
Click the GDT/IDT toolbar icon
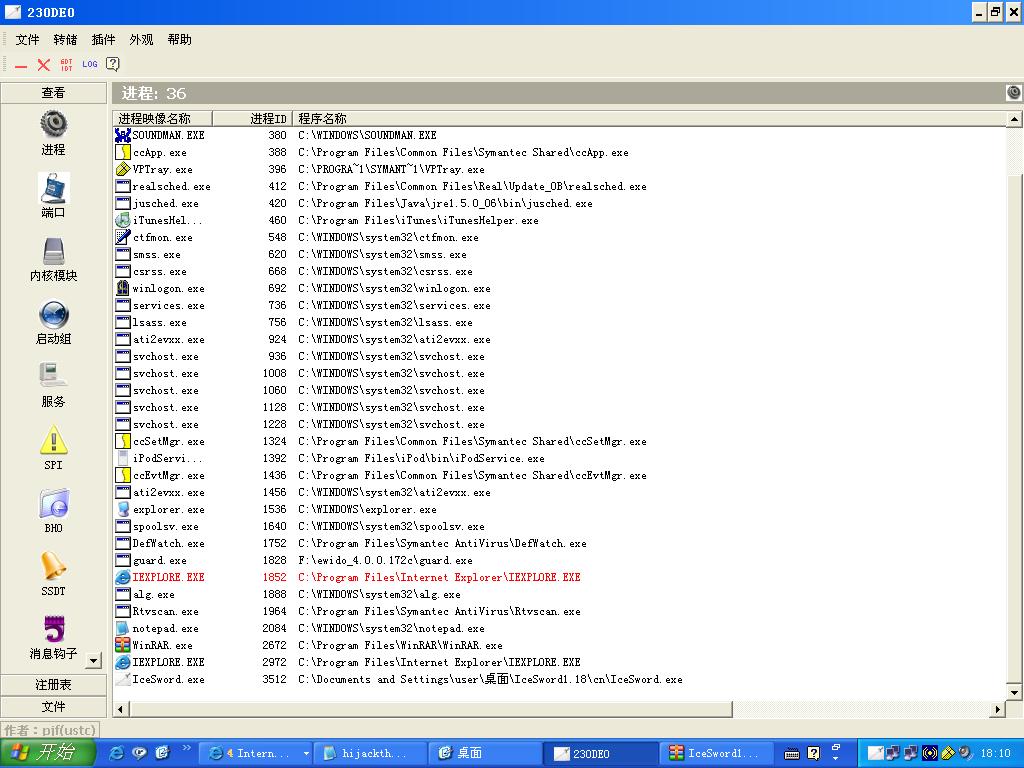pyautogui.click(x=66, y=65)
